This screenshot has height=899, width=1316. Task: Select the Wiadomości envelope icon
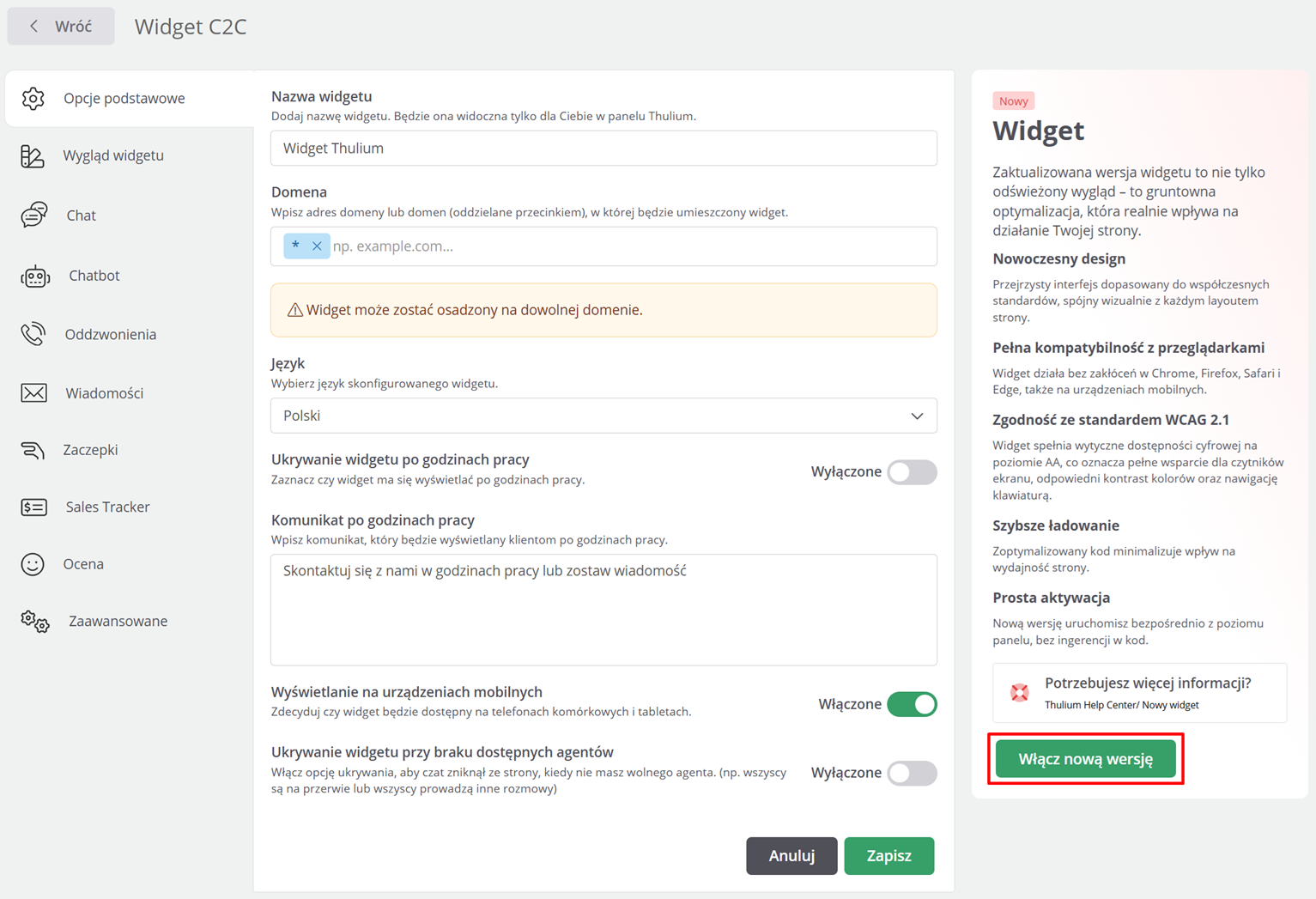(34, 393)
